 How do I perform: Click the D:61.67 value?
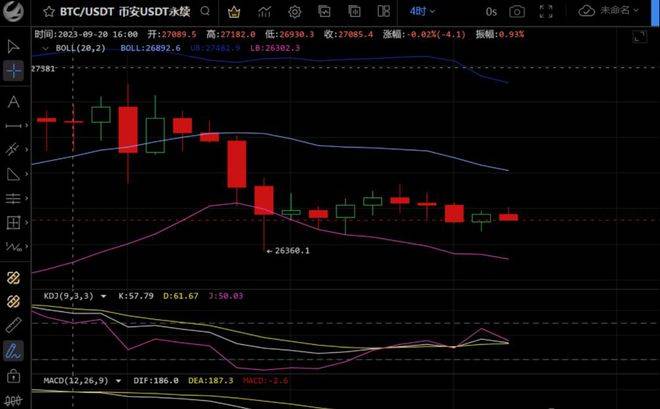coord(181,296)
